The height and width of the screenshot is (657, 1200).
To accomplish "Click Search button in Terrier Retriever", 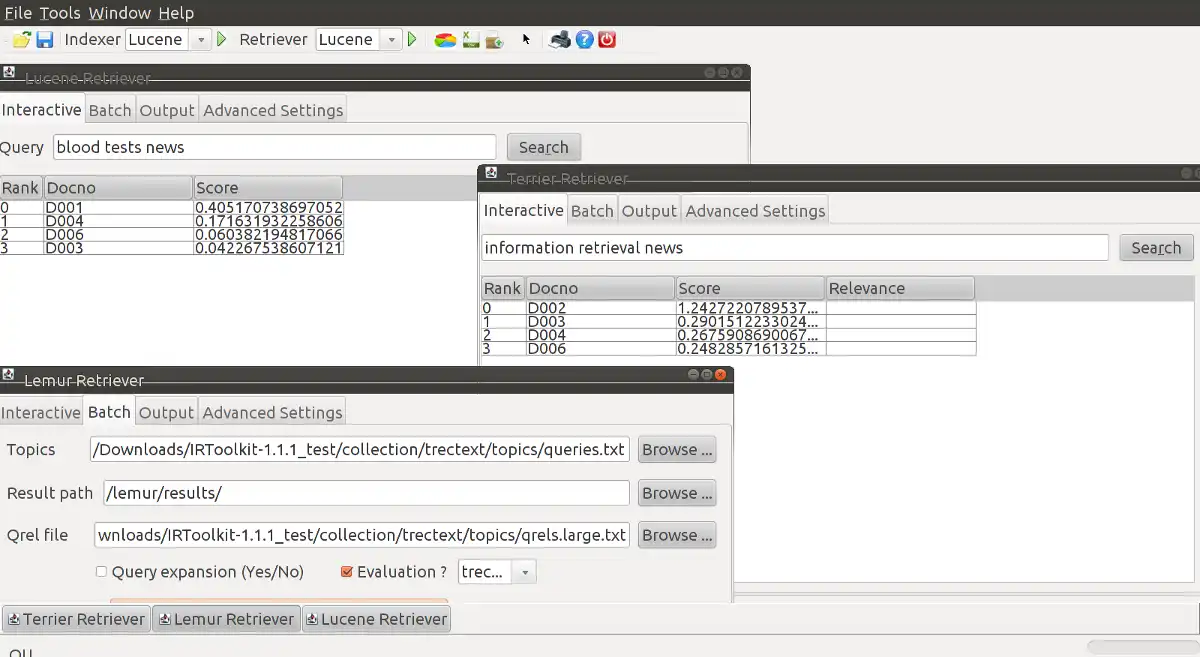I will (x=1156, y=248).
